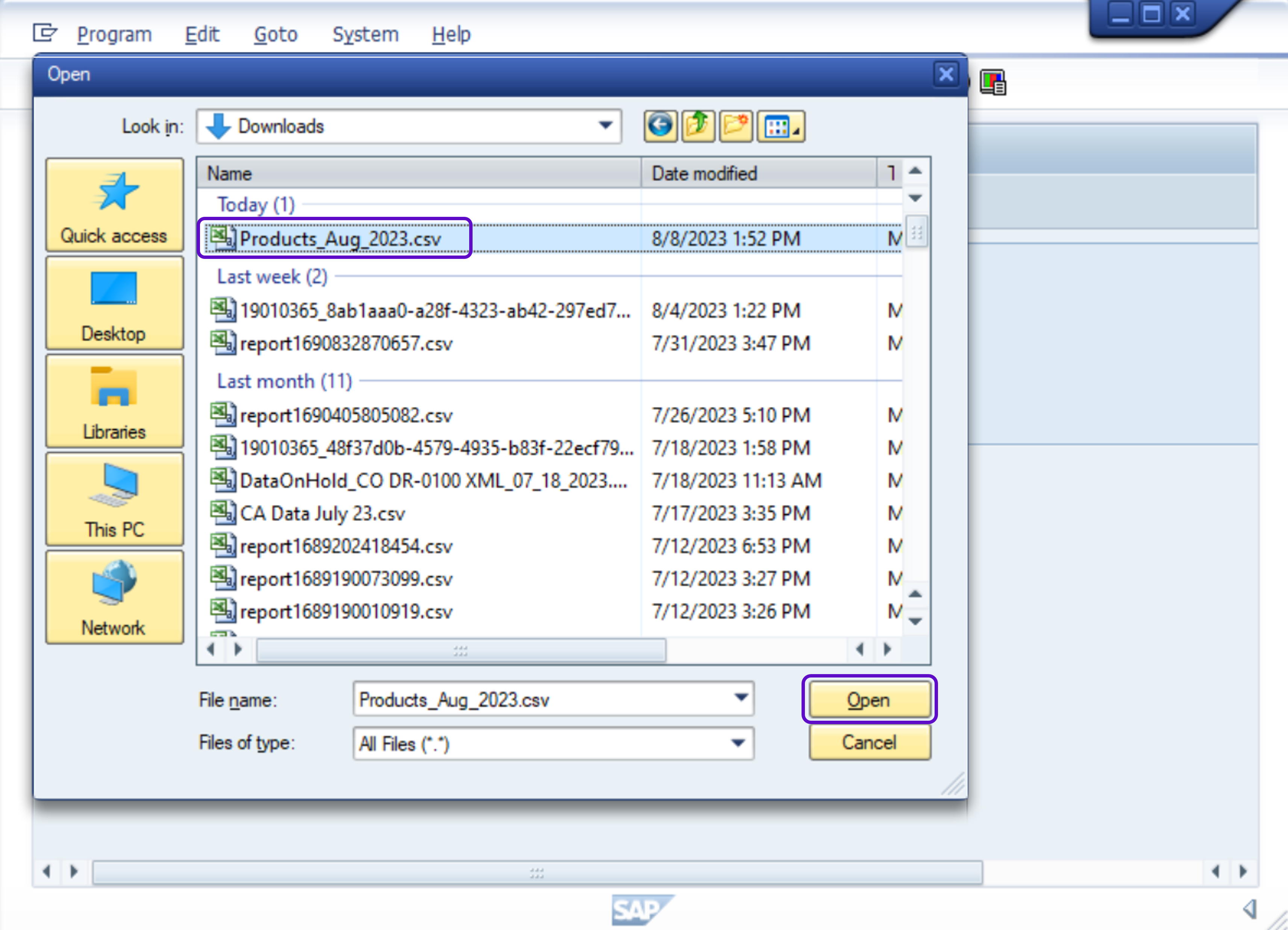Click the file list horizontal scrollbar
The width and height of the screenshot is (1288, 930).
pos(461,650)
